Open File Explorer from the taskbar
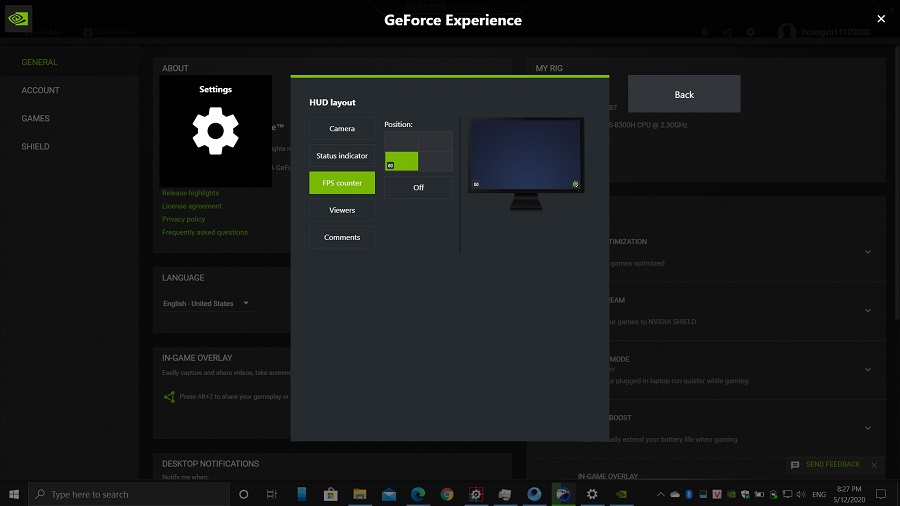This screenshot has width=900, height=506. pyautogui.click(x=360, y=494)
